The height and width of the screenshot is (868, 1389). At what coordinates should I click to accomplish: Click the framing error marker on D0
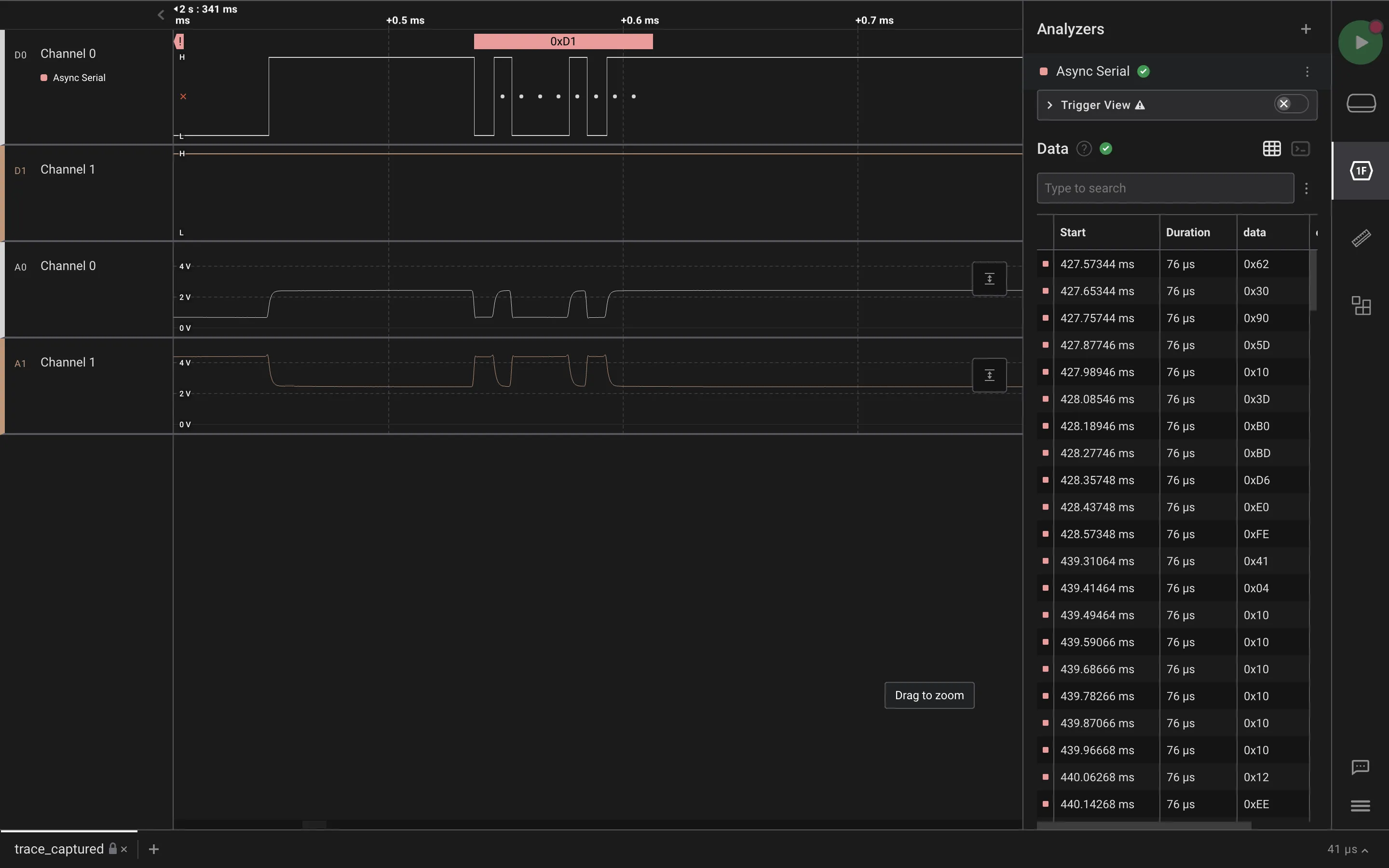pyautogui.click(x=179, y=41)
